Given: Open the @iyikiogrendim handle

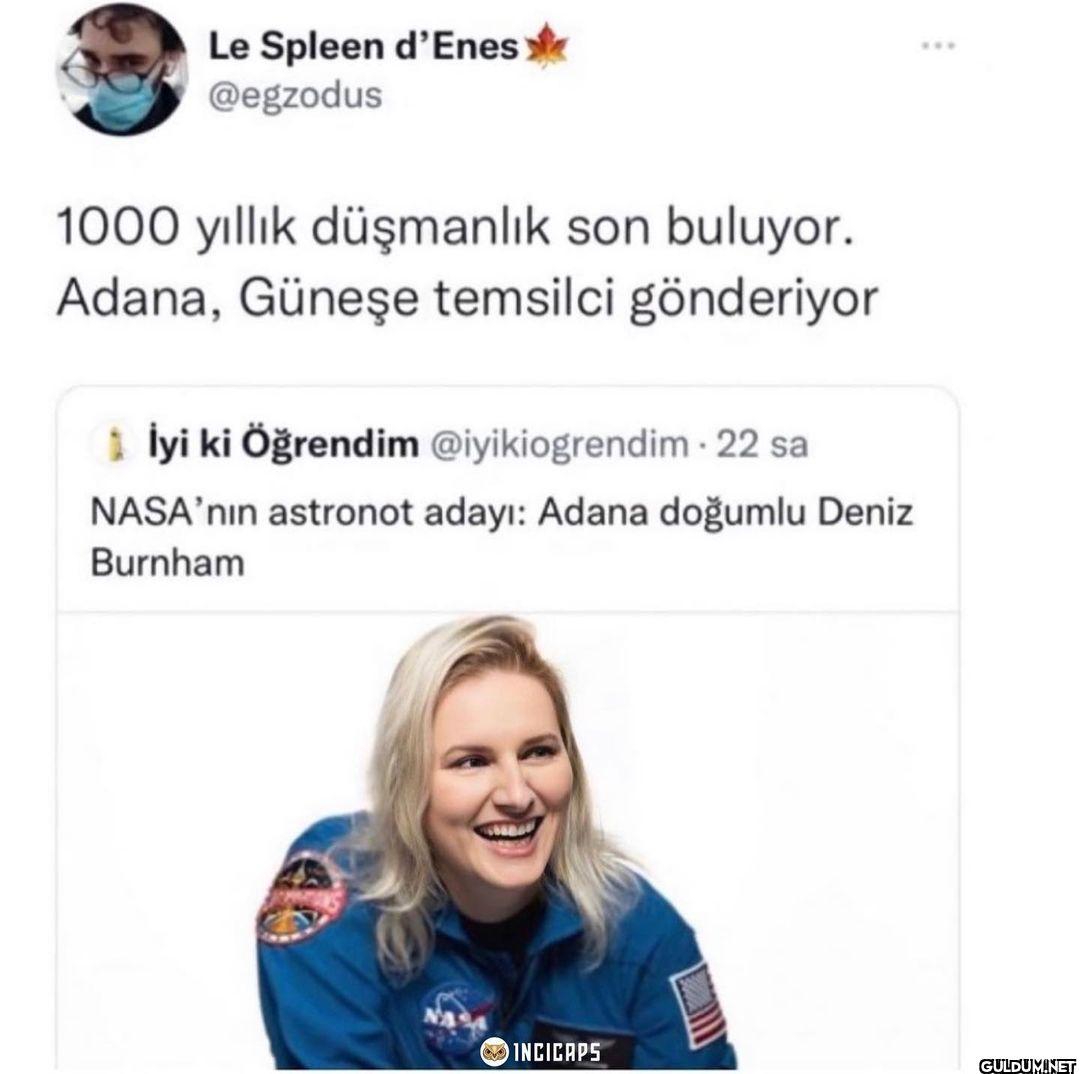Looking at the screenshot, I should tap(559, 445).
